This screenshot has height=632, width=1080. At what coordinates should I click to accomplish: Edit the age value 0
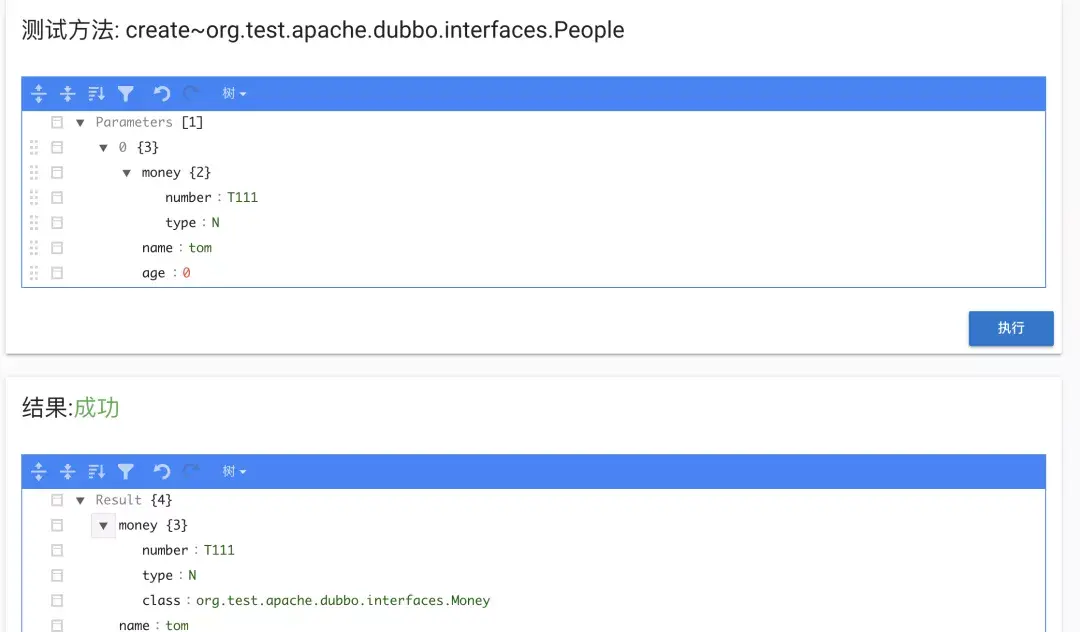click(x=186, y=273)
